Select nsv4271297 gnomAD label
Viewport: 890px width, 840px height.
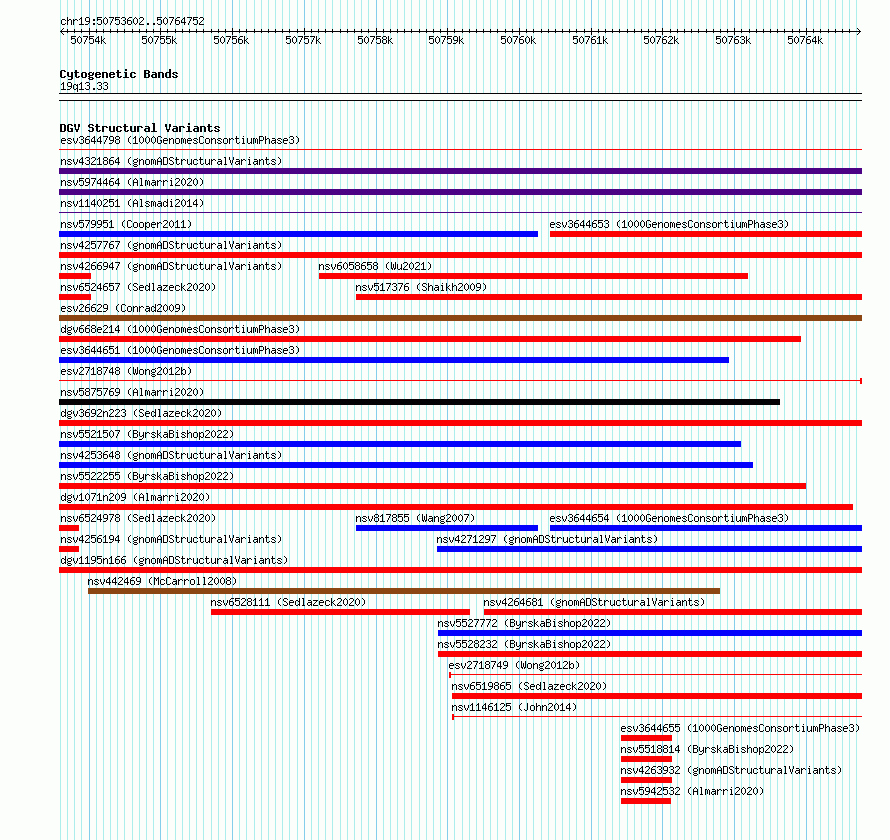[547, 539]
